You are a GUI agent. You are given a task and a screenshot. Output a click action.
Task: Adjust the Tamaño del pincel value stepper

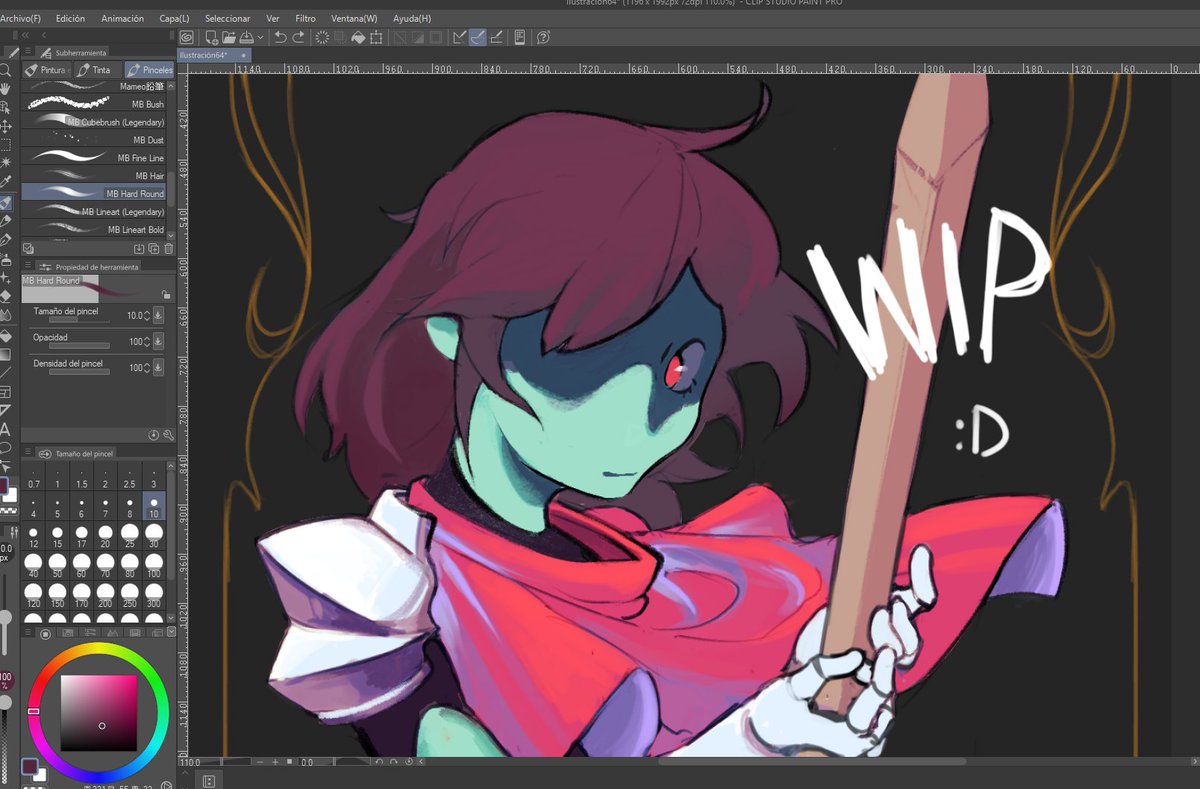click(x=147, y=315)
